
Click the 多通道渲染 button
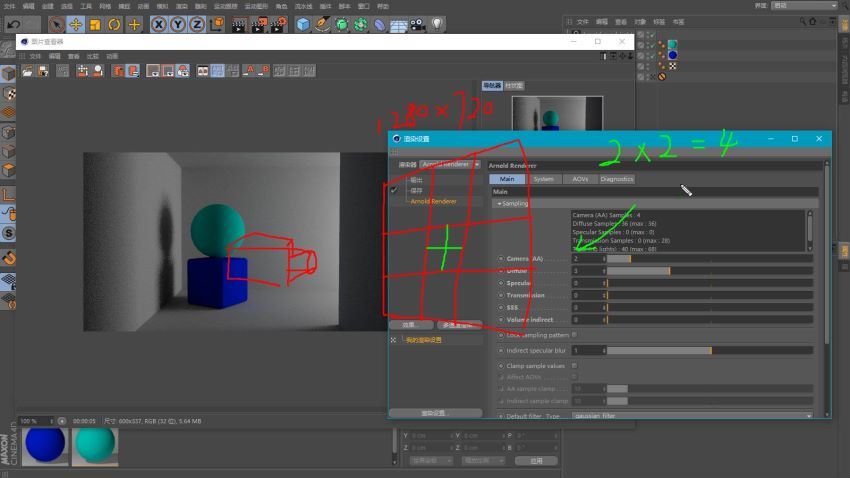tap(460, 325)
